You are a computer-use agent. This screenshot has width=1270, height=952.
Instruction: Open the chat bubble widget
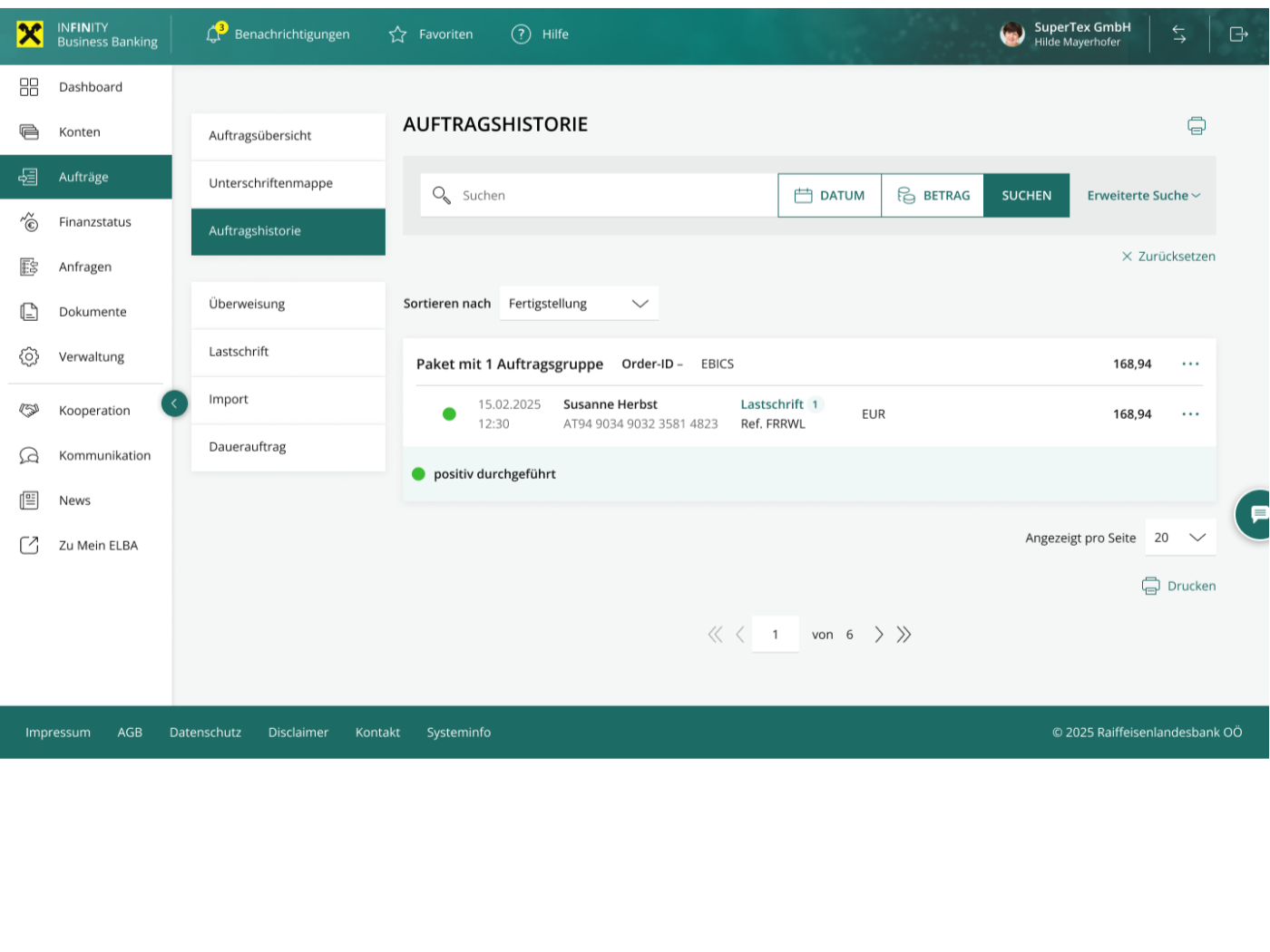click(x=1257, y=514)
